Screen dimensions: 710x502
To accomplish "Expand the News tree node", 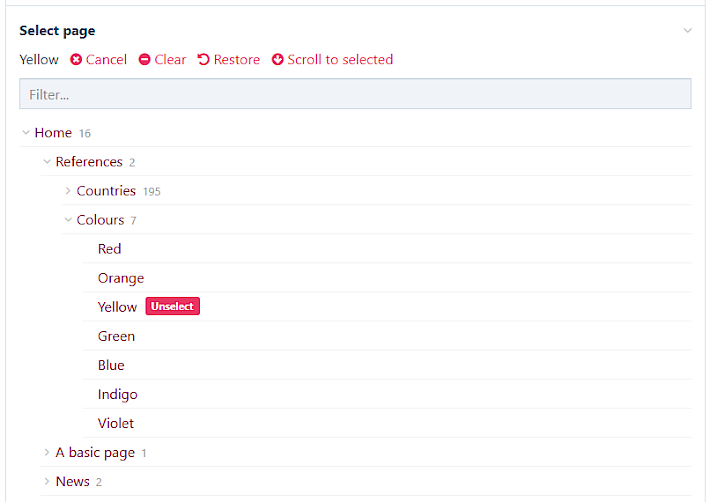I will (x=47, y=482).
